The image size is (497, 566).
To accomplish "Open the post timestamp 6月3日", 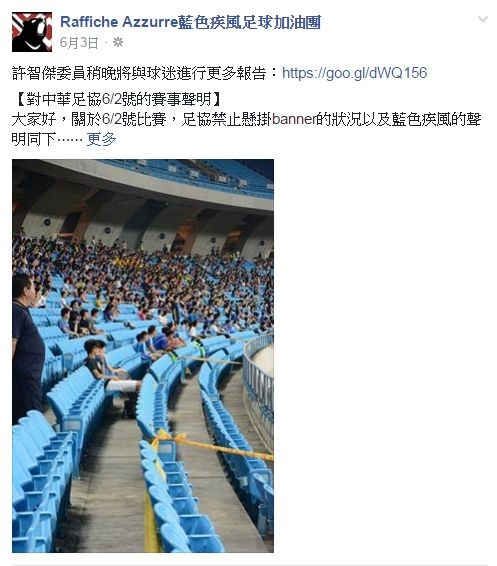I will tap(79, 43).
